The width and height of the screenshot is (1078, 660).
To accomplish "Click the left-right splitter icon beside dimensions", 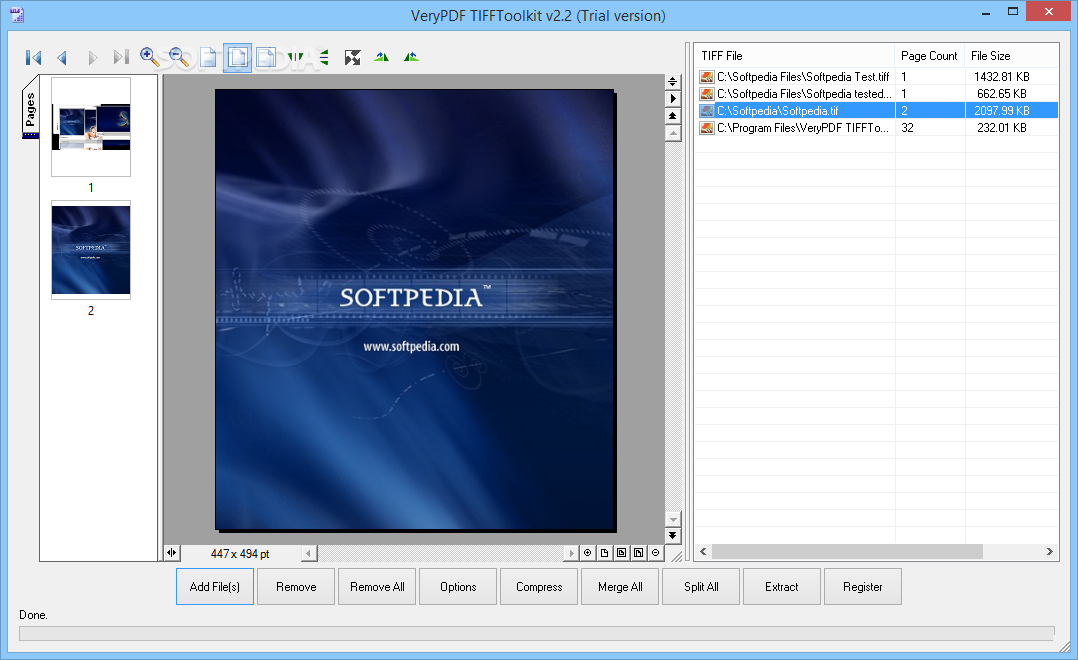I will click(x=172, y=553).
